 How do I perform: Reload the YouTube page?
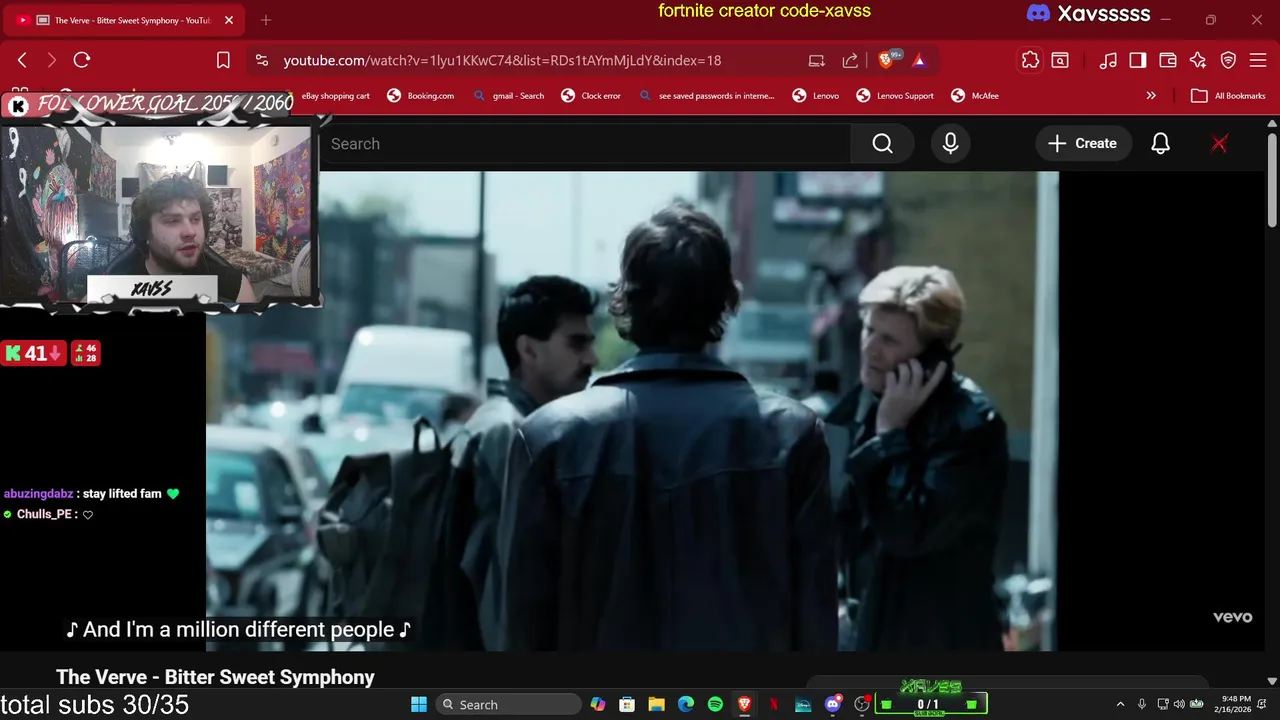click(82, 60)
